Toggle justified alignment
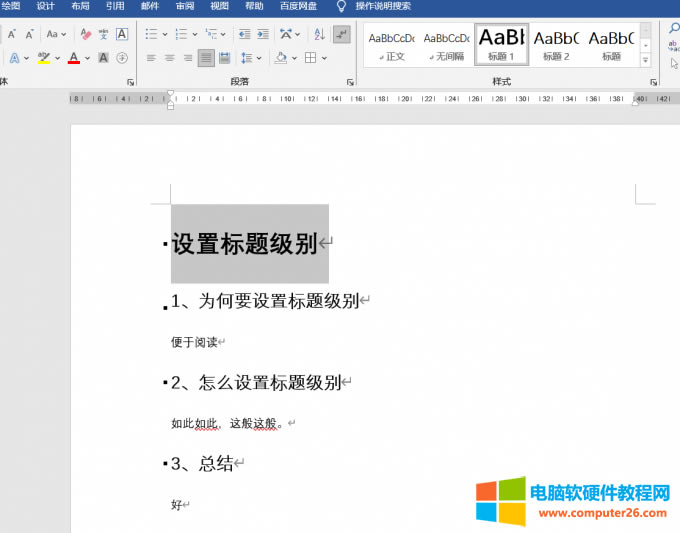 click(206, 58)
